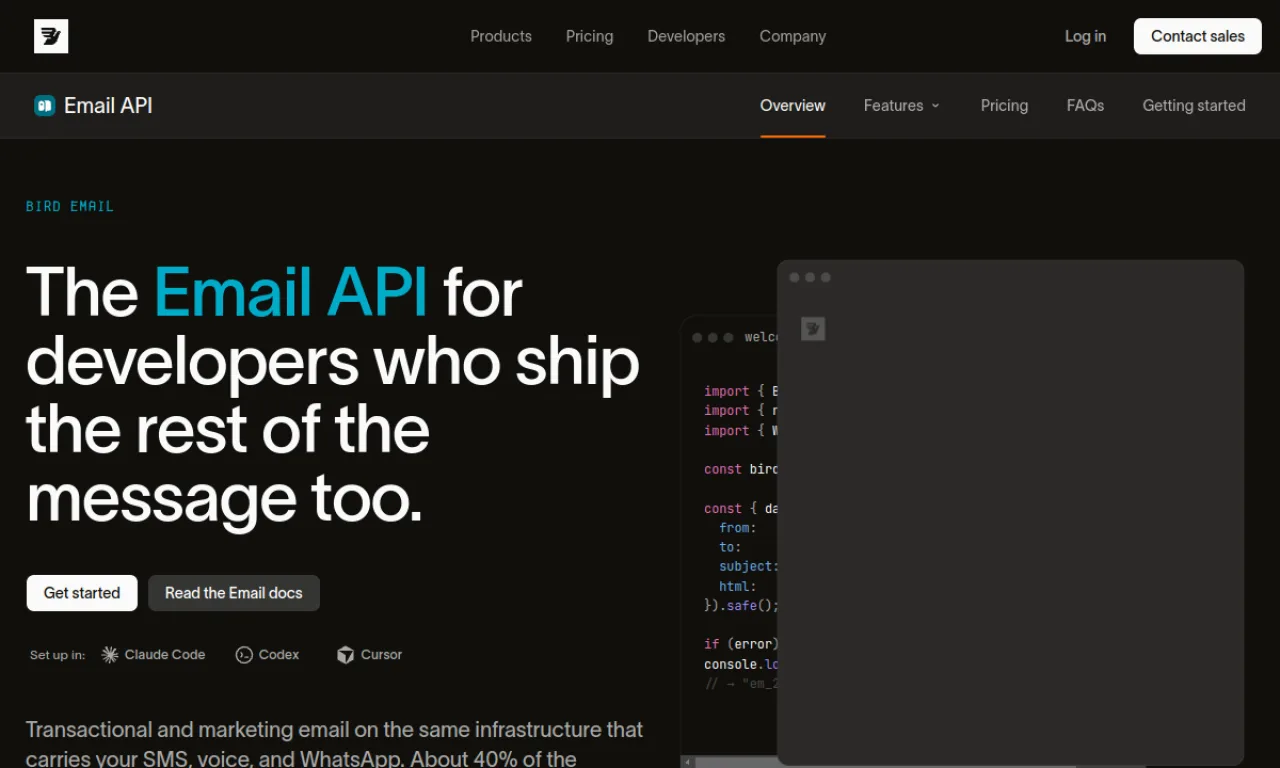Open the FAQs section tab
The height and width of the screenshot is (768, 1280).
(1085, 105)
